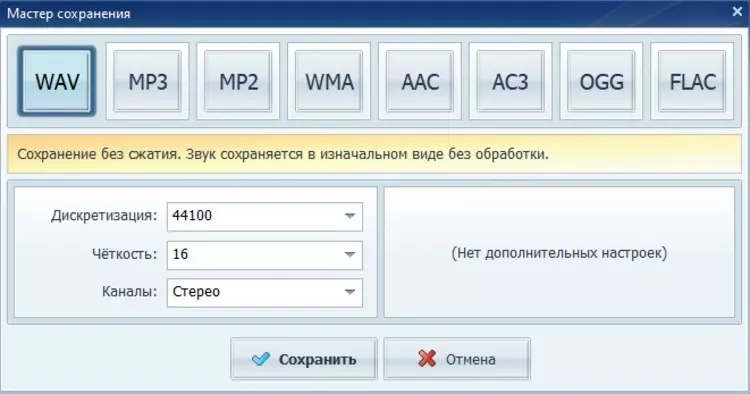Choose MP3 as the save format
This screenshot has height=394, width=750.
point(147,81)
